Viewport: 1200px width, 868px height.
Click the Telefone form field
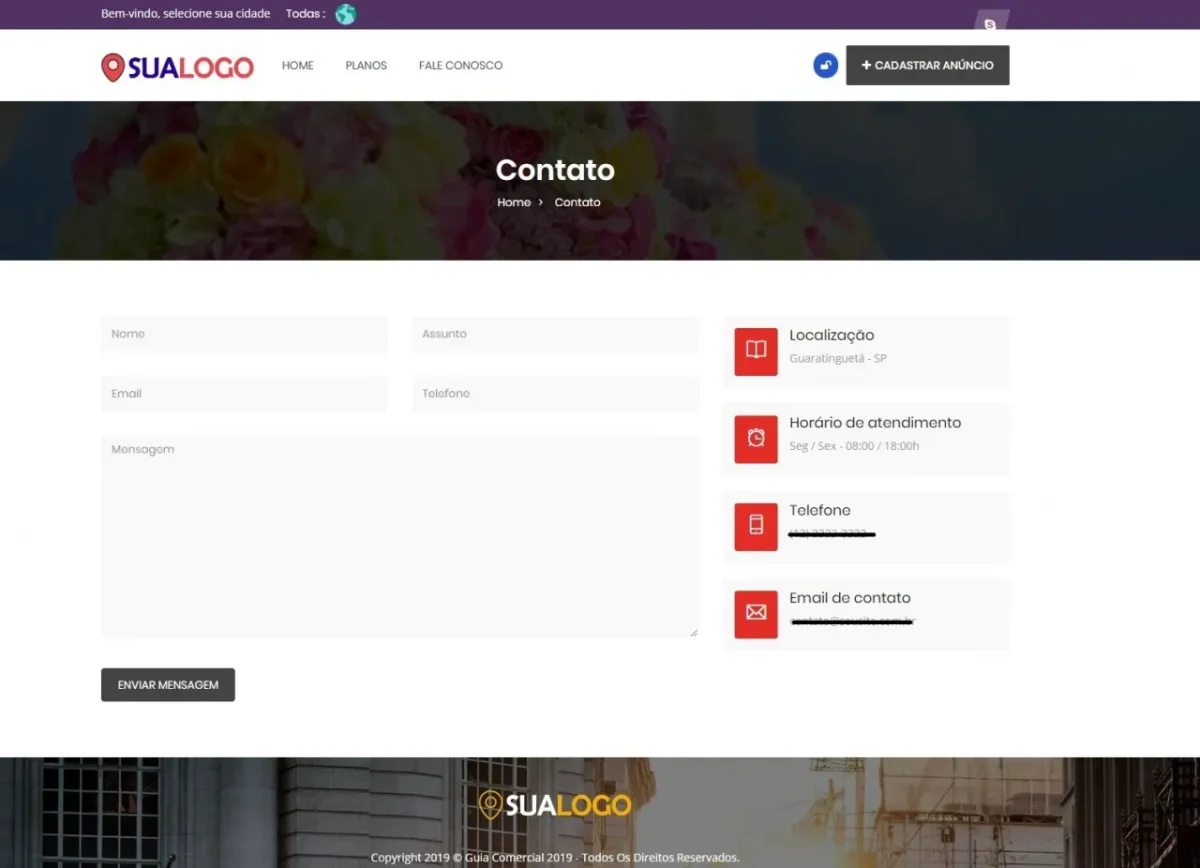click(555, 393)
